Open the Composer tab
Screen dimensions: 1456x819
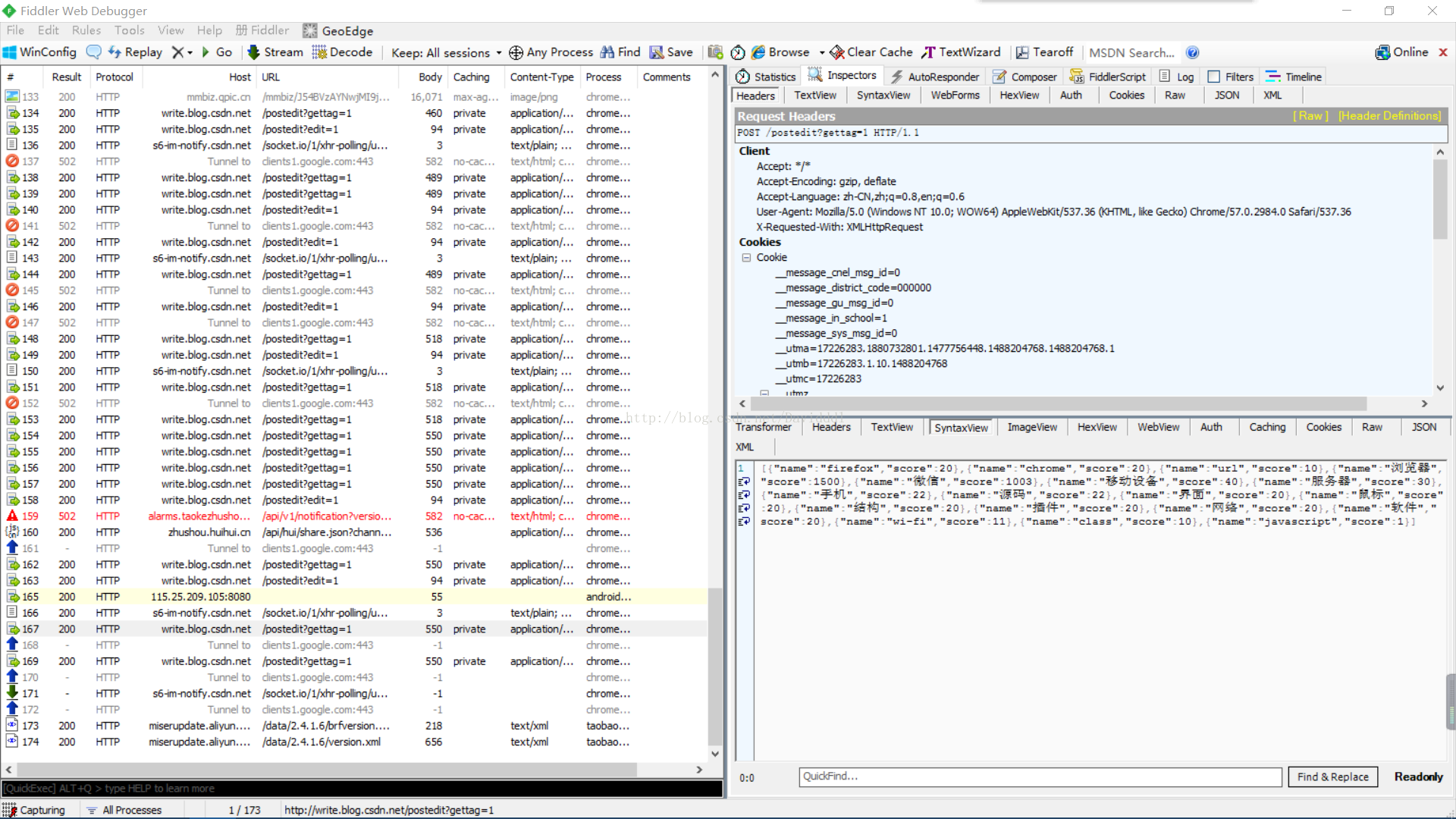pos(1025,77)
